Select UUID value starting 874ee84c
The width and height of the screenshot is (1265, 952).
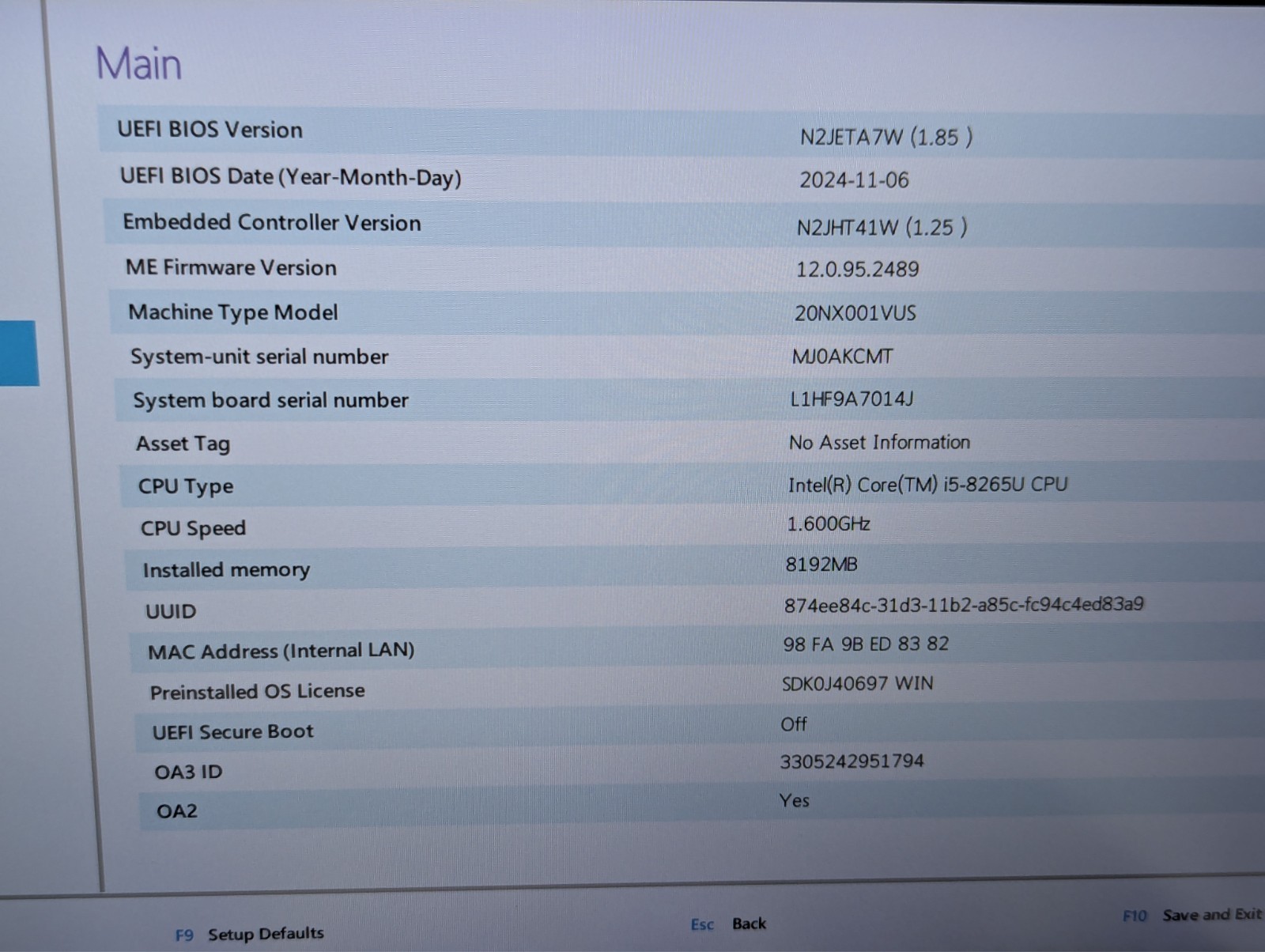click(964, 604)
